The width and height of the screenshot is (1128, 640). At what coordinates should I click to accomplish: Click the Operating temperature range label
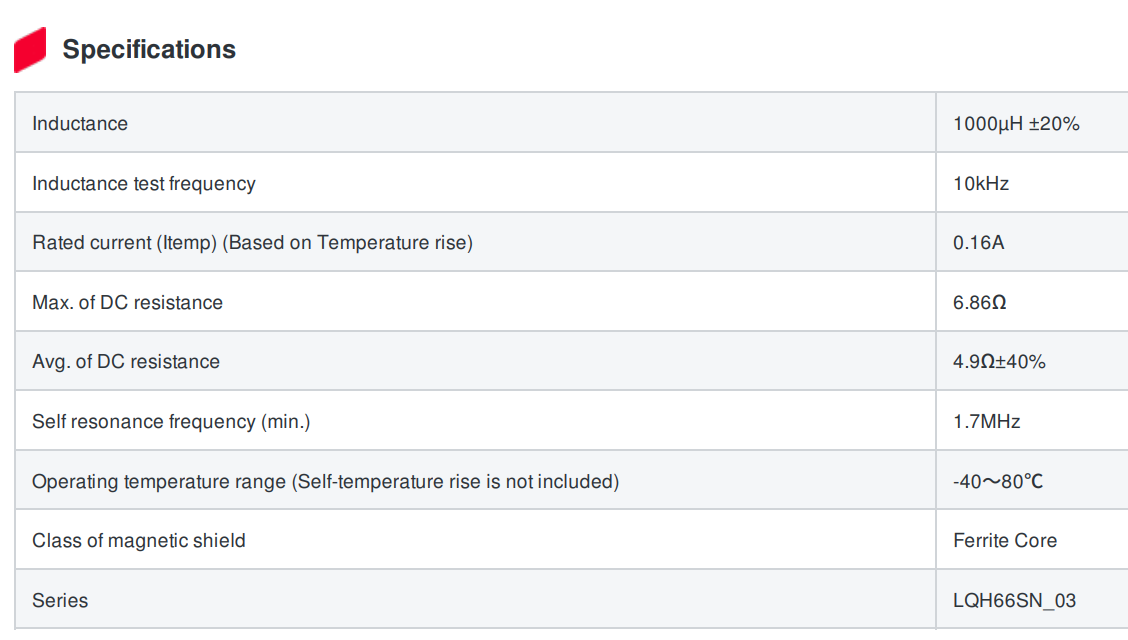[325, 482]
